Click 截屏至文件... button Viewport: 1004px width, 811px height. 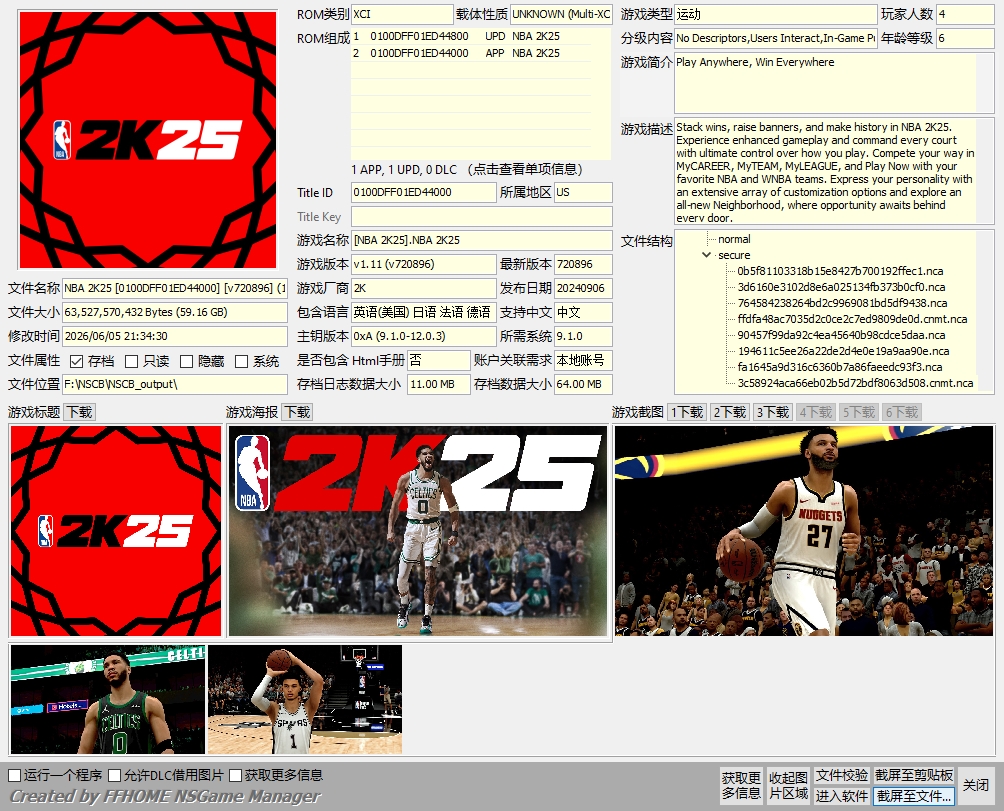tap(914, 796)
